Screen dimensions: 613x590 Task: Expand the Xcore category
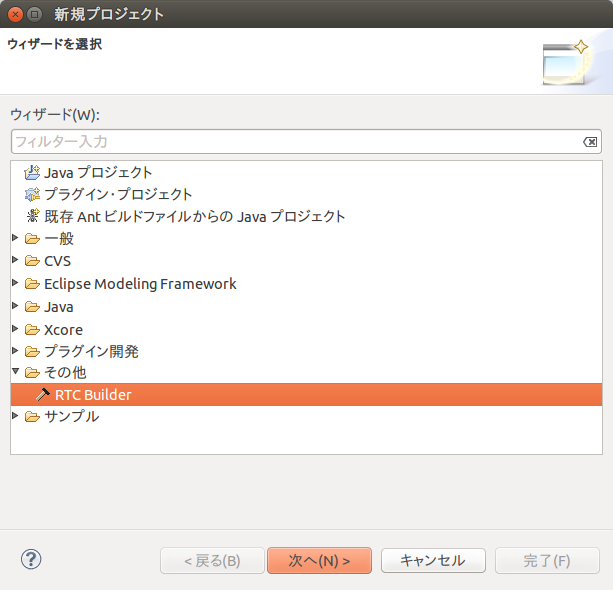15,328
